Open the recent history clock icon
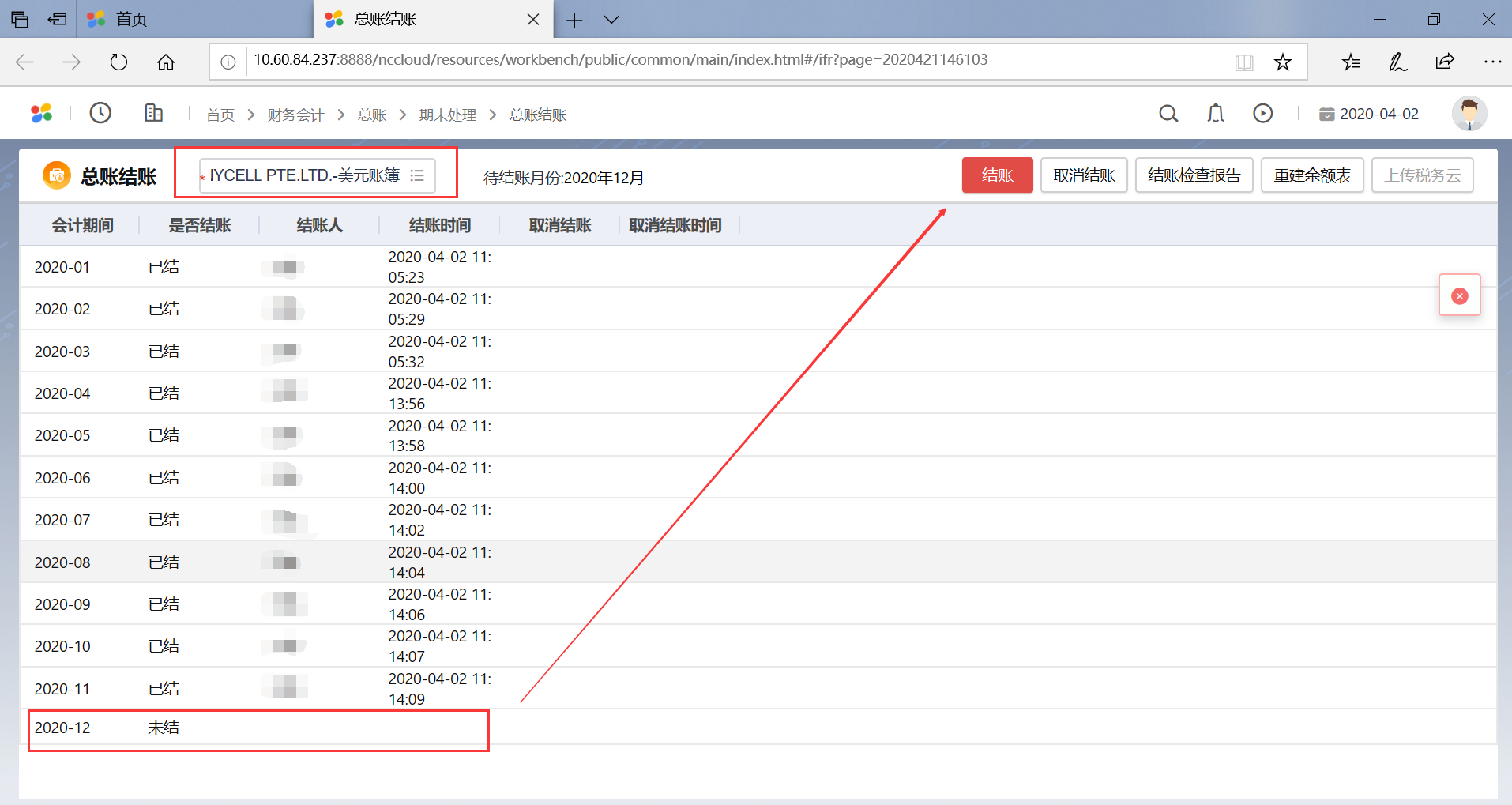This screenshot has width=1512, height=805. tap(100, 113)
